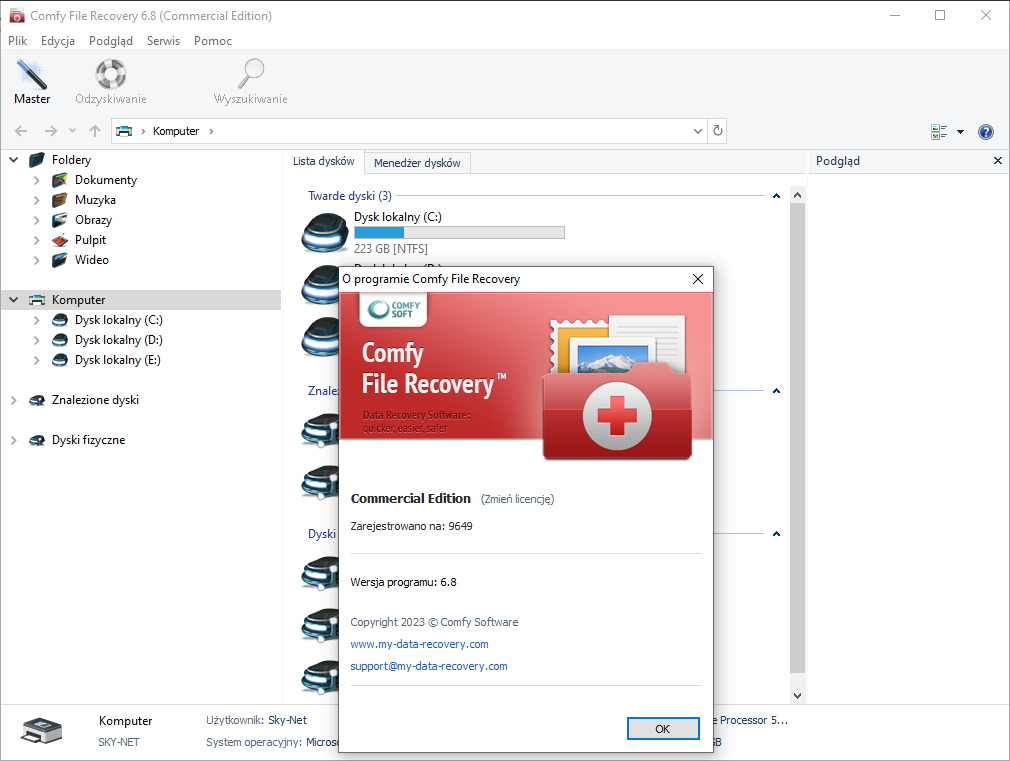Go up one level arrow
1010x761 pixels.
click(x=95, y=131)
